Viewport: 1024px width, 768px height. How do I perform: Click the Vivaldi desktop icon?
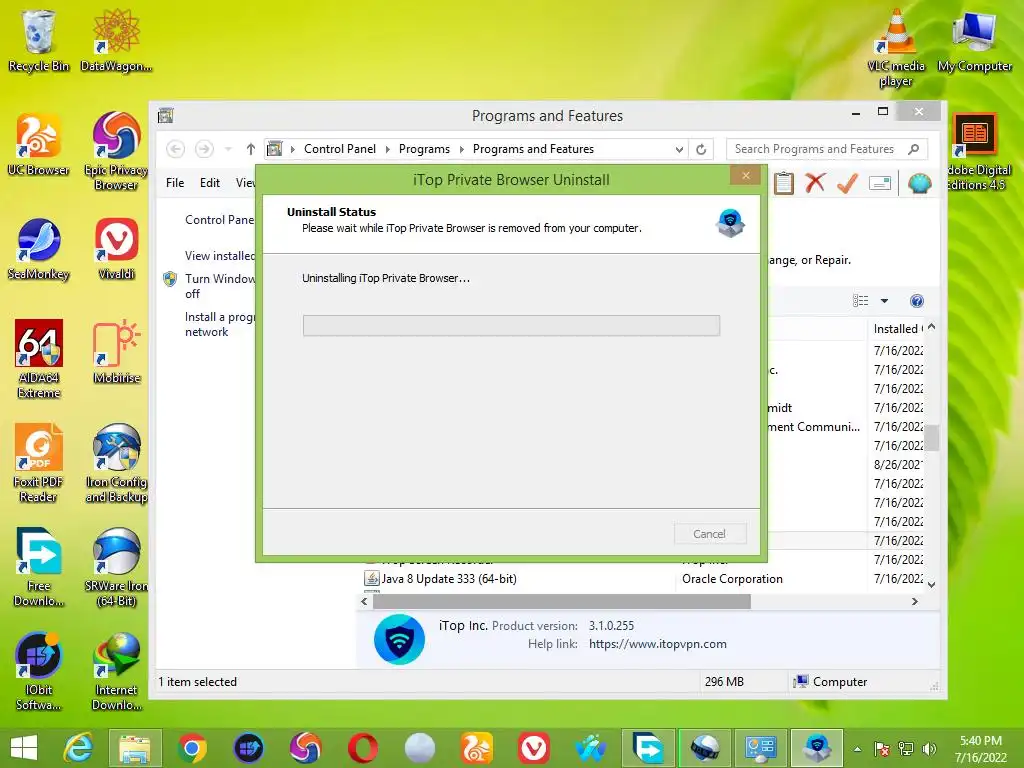[116, 249]
